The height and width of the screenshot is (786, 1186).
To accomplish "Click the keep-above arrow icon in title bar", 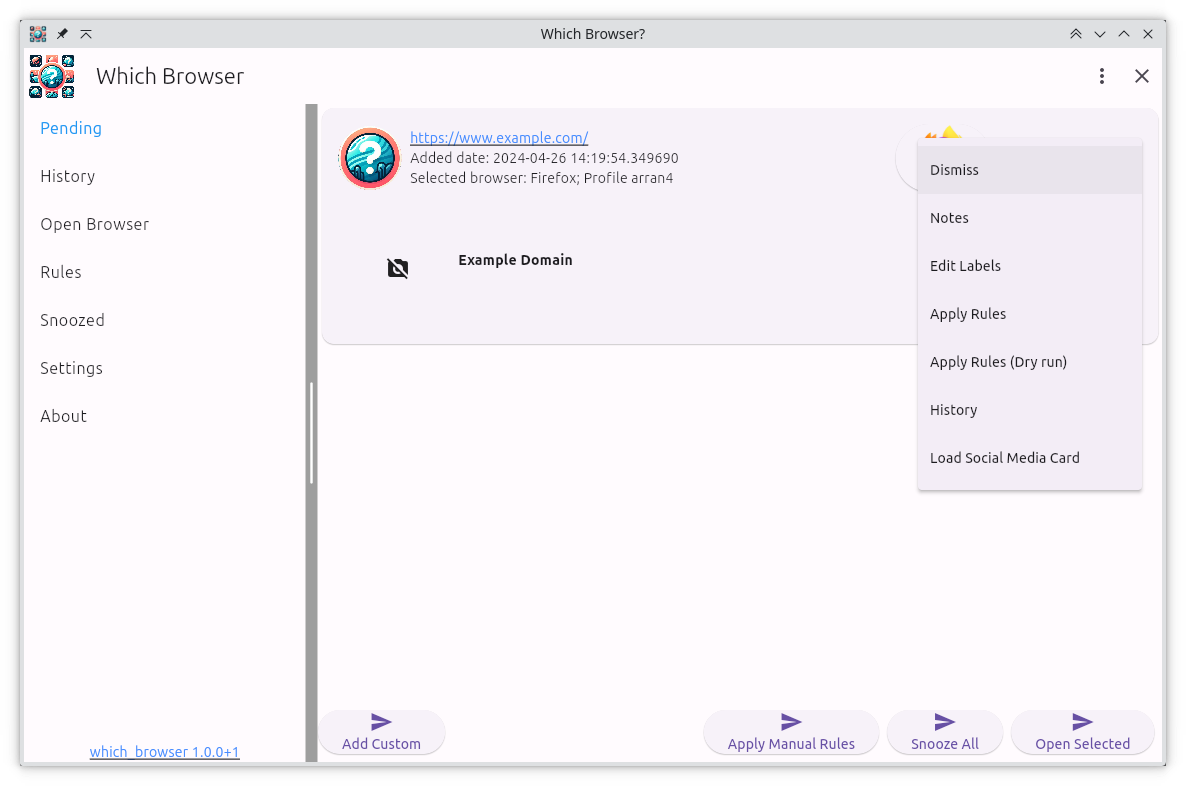I will click(x=86, y=34).
